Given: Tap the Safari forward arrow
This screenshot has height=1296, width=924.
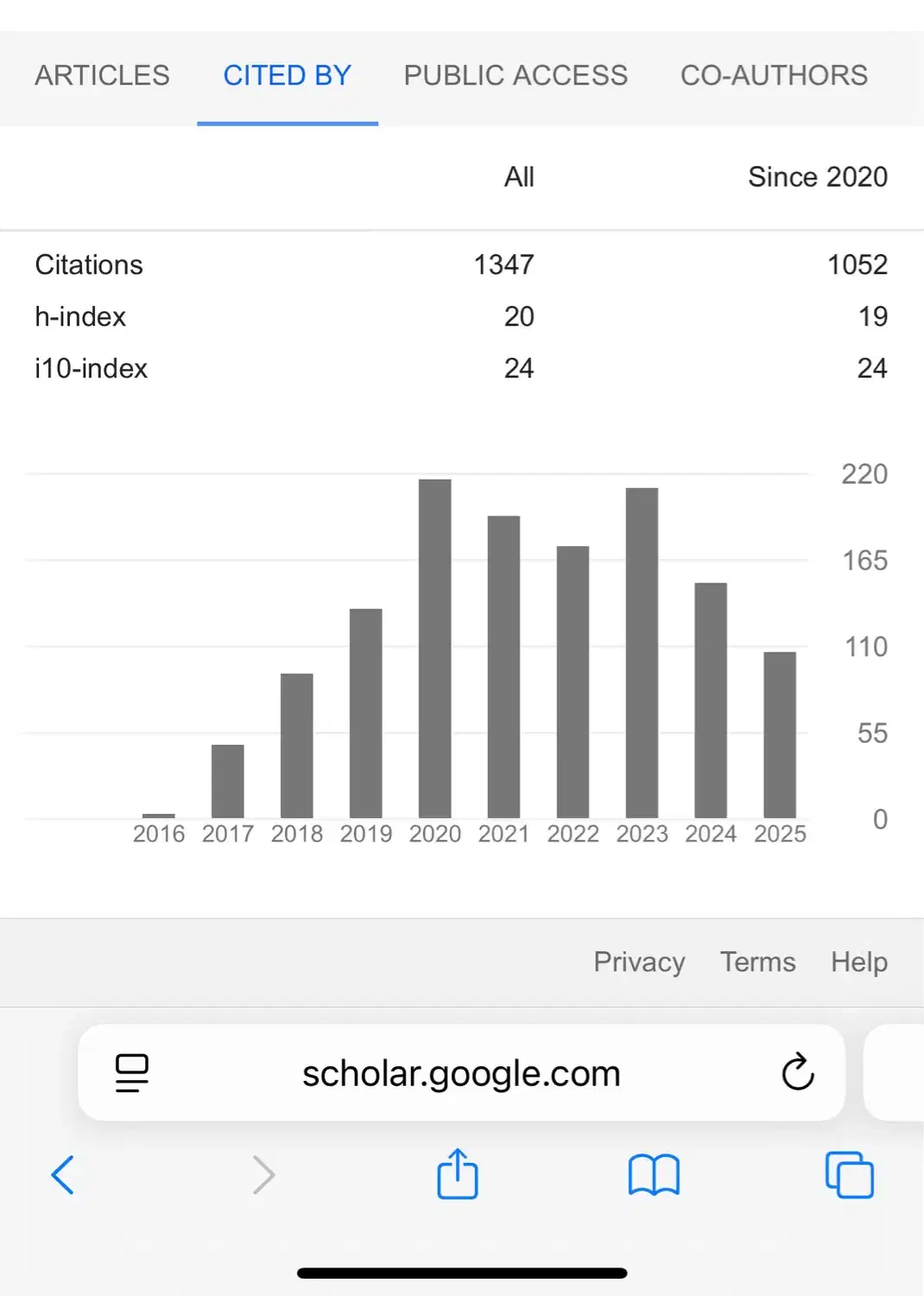Looking at the screenshot, I should [x=263, y=1175].
